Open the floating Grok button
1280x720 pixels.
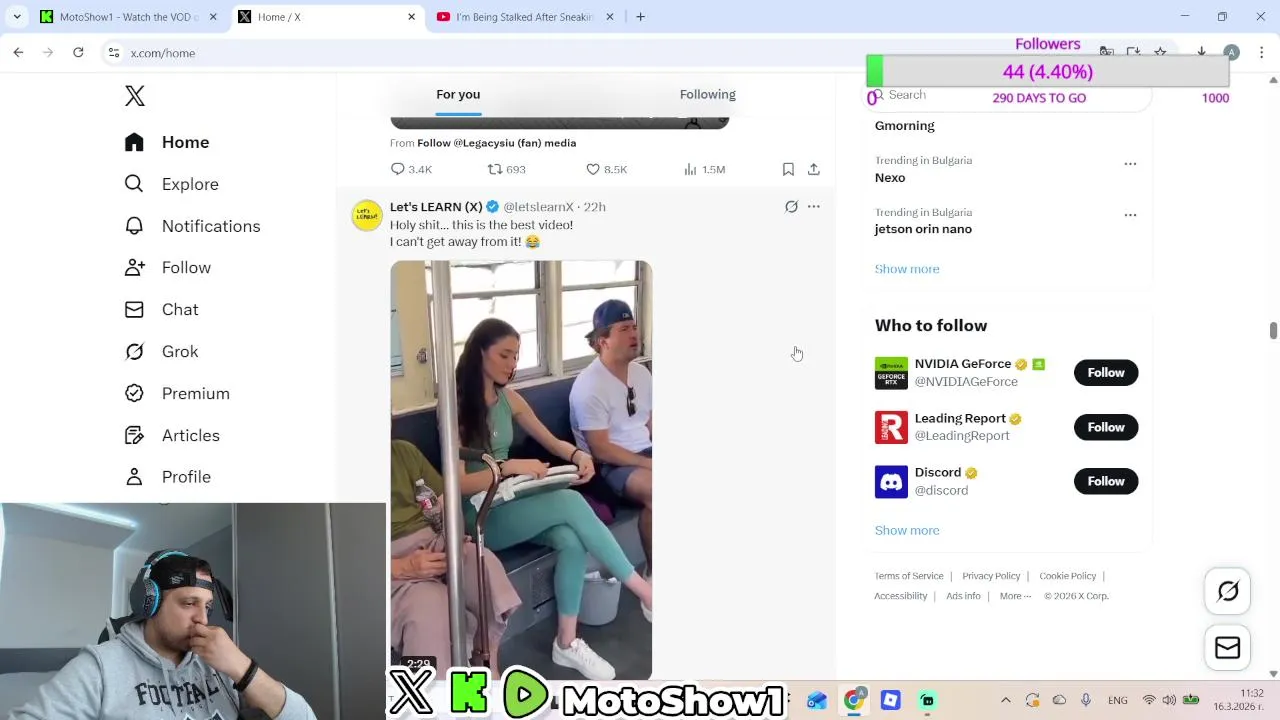pyautogui.click(x=1228, y=591)
